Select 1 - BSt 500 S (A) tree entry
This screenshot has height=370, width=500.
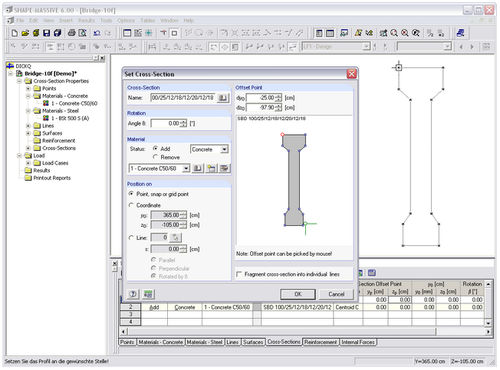point(70,118)
